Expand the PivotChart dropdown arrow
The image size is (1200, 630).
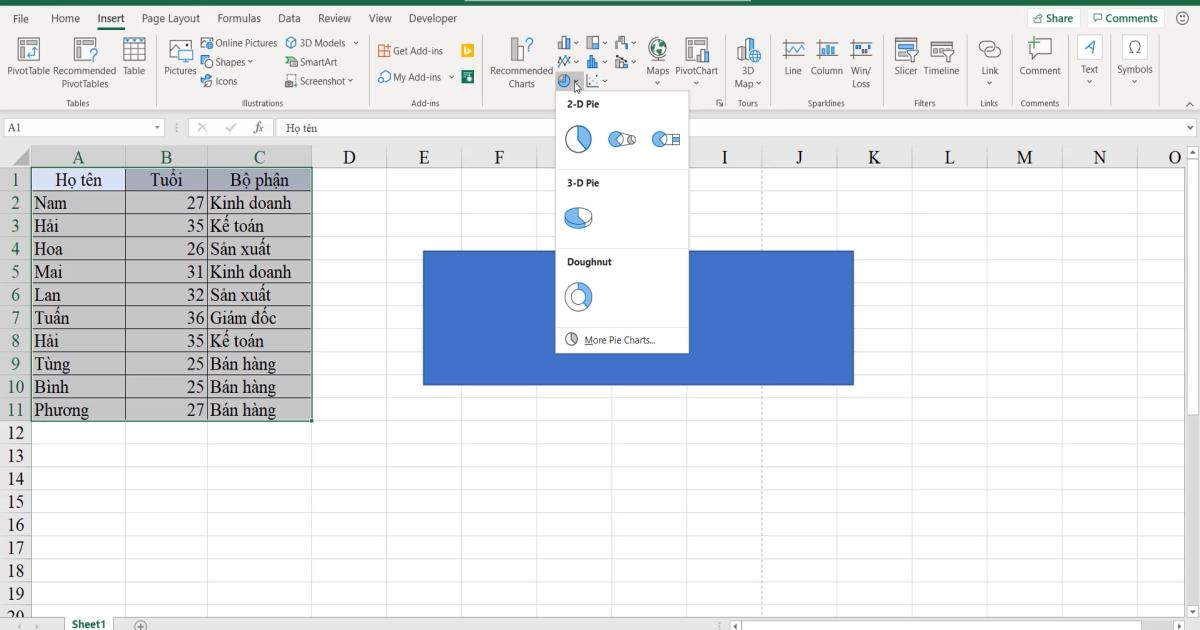tap(697, 84)
